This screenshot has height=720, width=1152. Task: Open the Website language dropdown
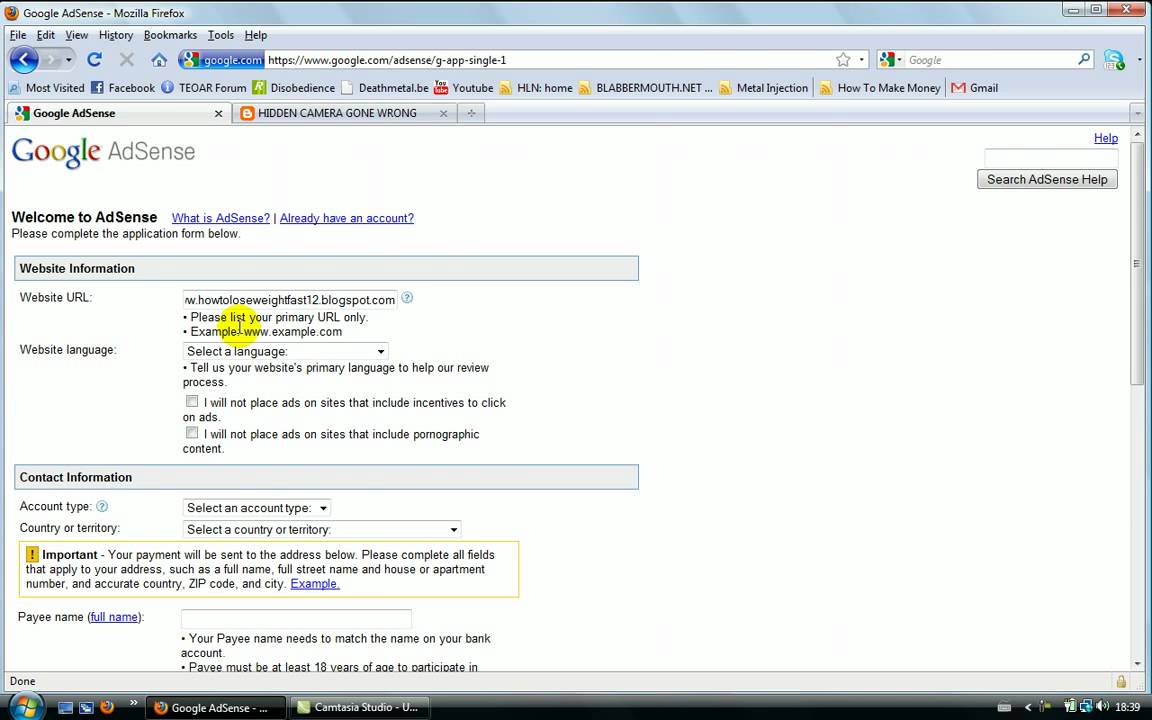coord(285,351)
